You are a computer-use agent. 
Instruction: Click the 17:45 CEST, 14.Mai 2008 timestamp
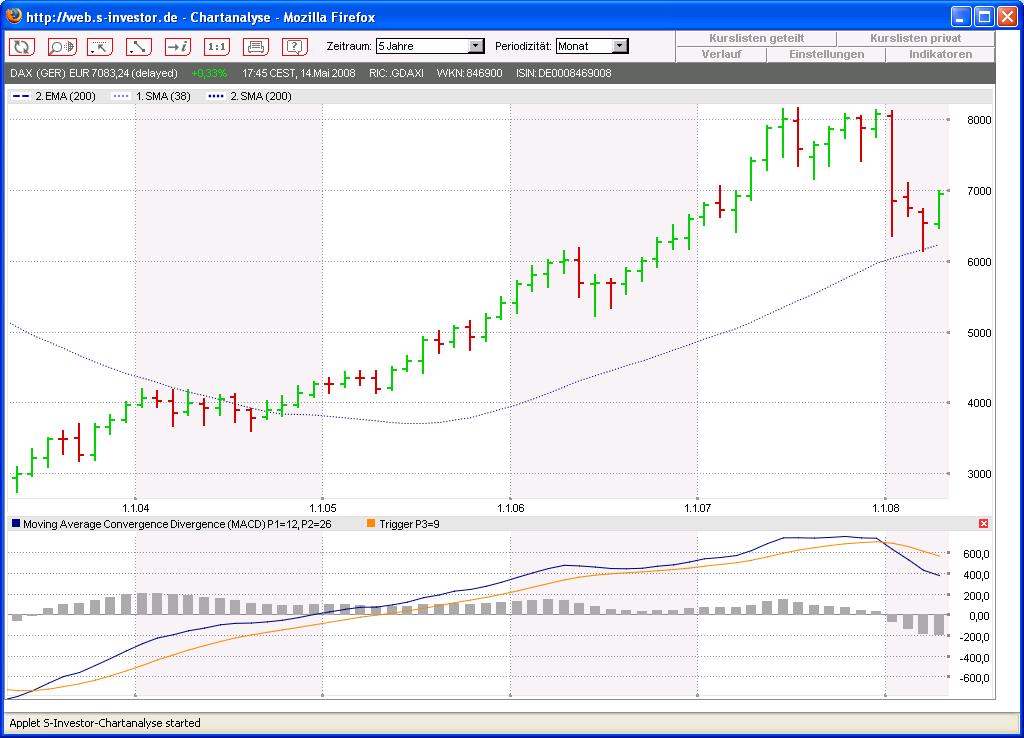(299, 73)
